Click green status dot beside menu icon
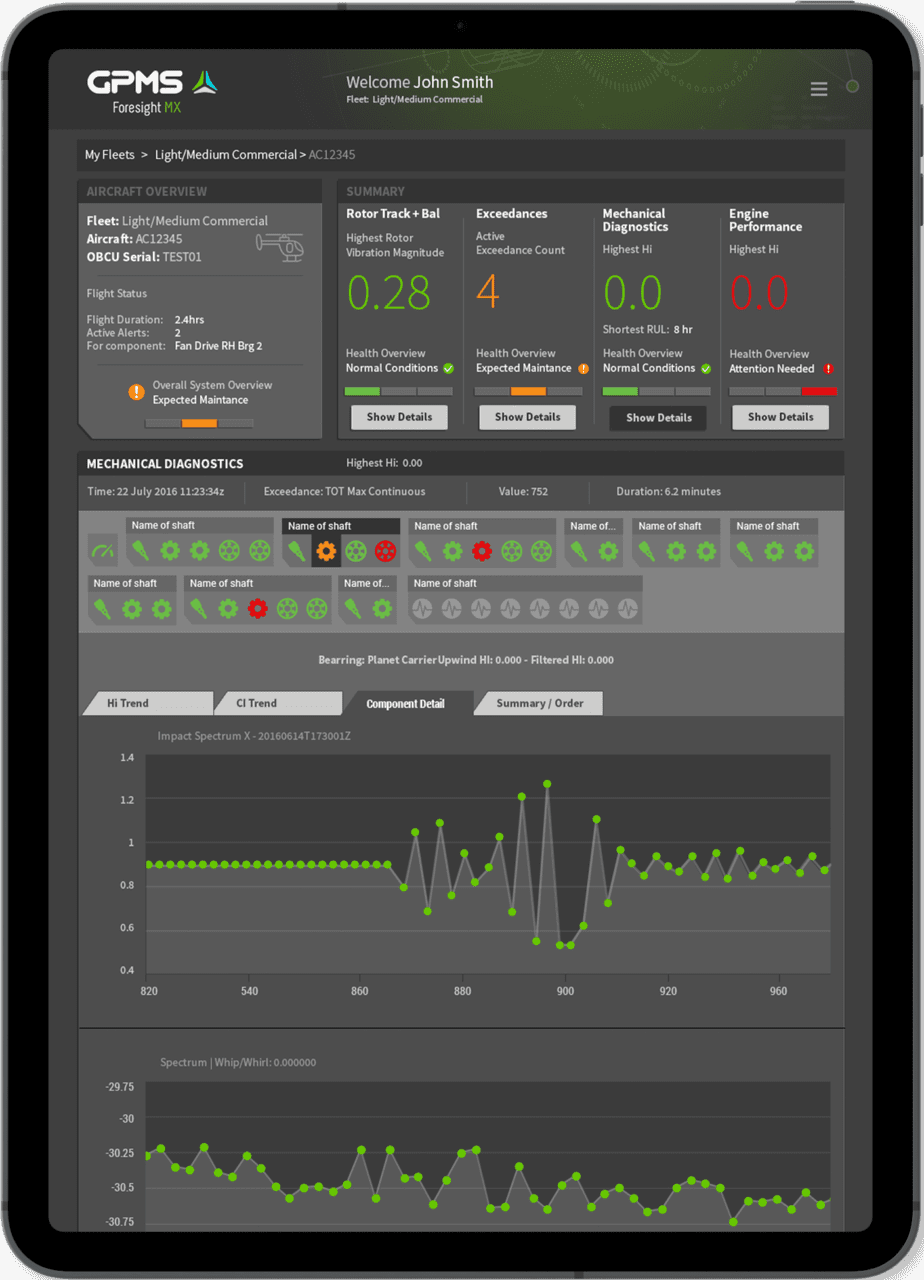Screen dimensions: 924x1280 click(852, 87)
